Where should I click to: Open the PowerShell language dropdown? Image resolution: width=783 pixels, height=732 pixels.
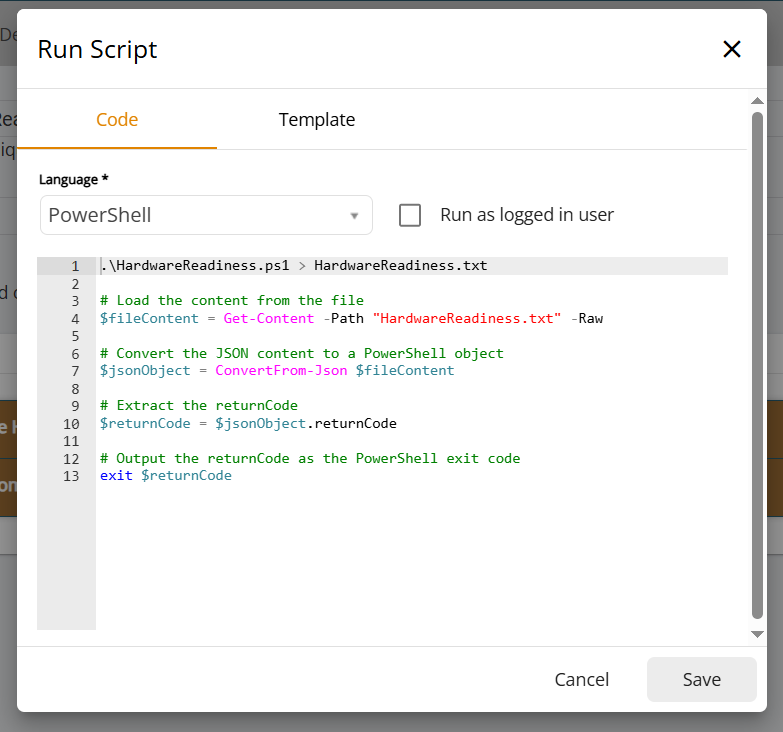click(x=206, y=215)
